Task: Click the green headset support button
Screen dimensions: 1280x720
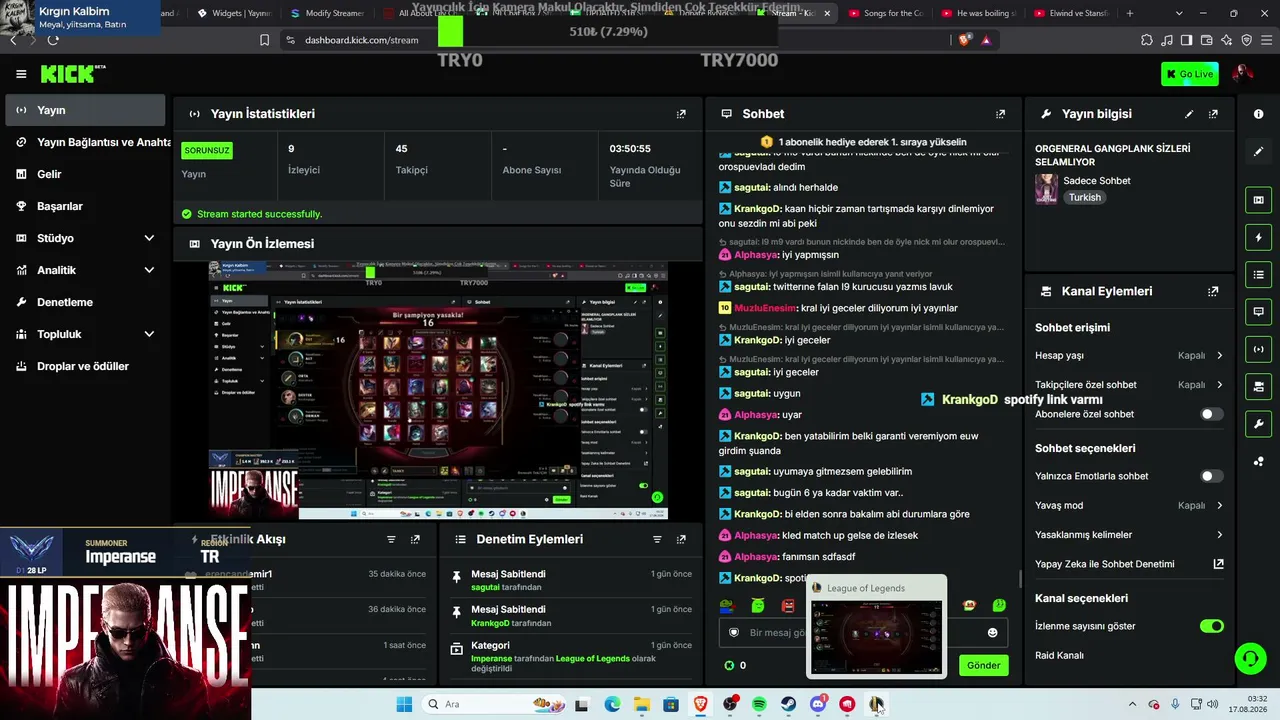Action: [x=1250, y=658]
